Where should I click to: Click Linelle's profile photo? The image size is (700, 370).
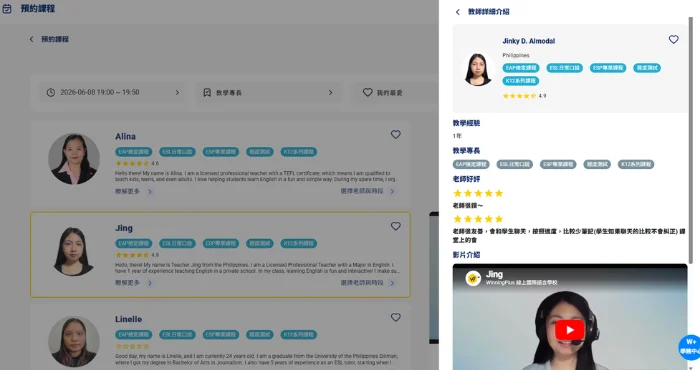(x=74, y=341)
